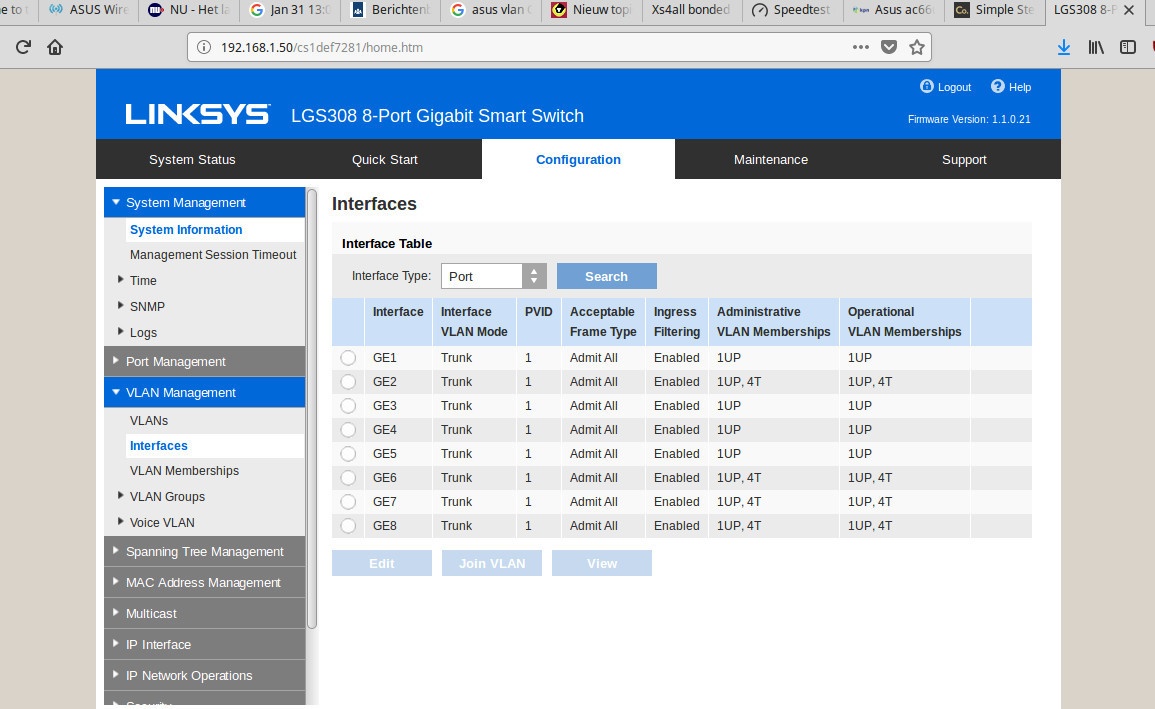The image size is (1155, 709).
Task: Switch to the Maintenance tab
Action: [770, 159]
